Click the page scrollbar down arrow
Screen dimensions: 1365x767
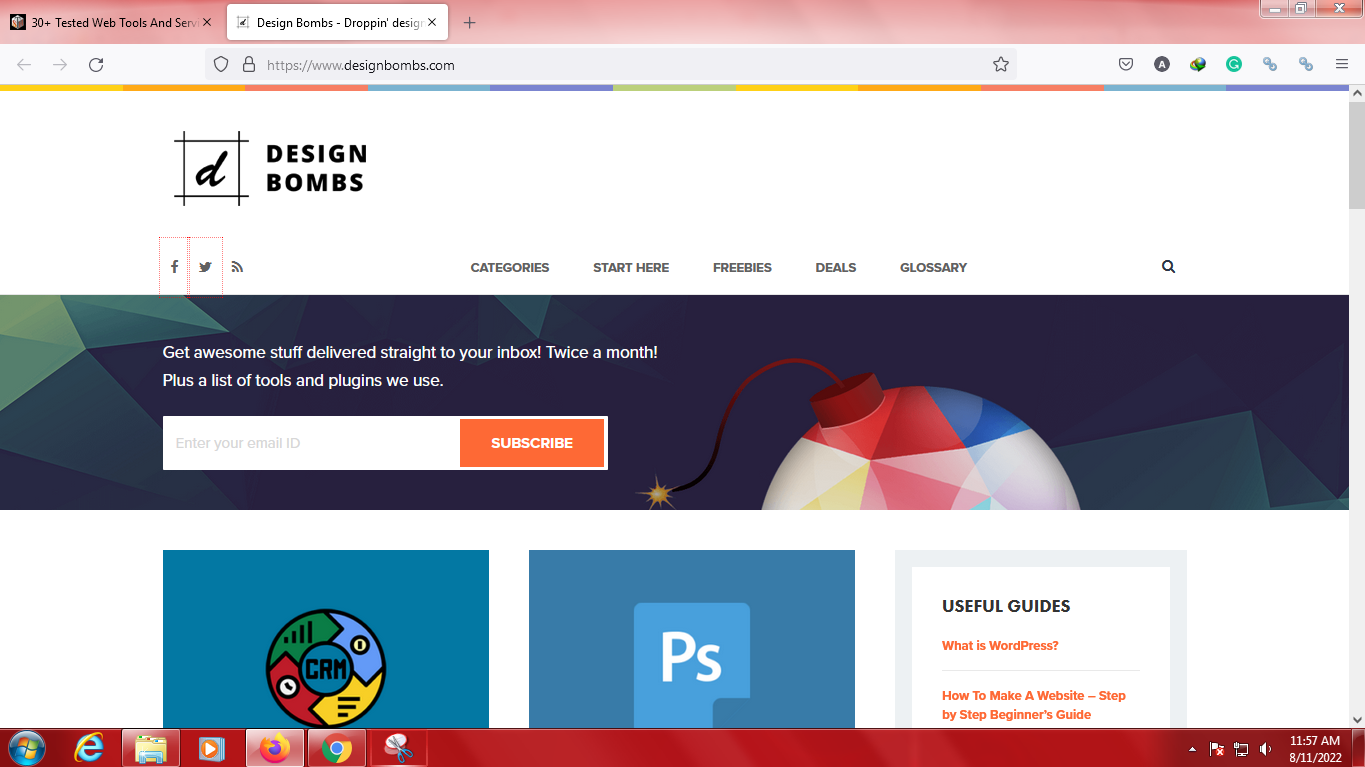(x=1357, y=719)
